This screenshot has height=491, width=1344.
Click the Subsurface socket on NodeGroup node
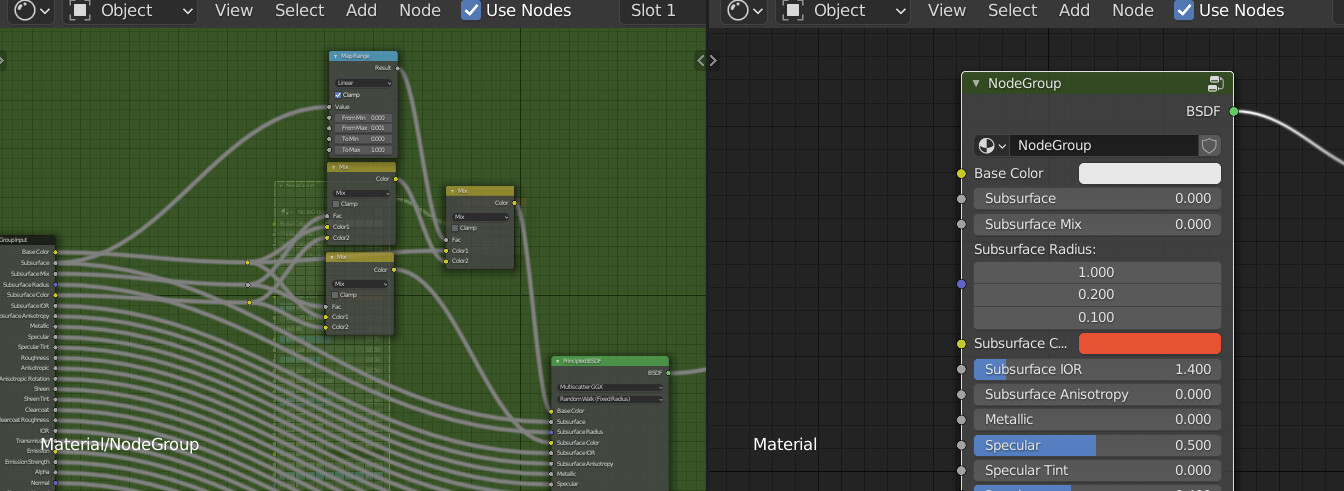(x=962, y=198)
